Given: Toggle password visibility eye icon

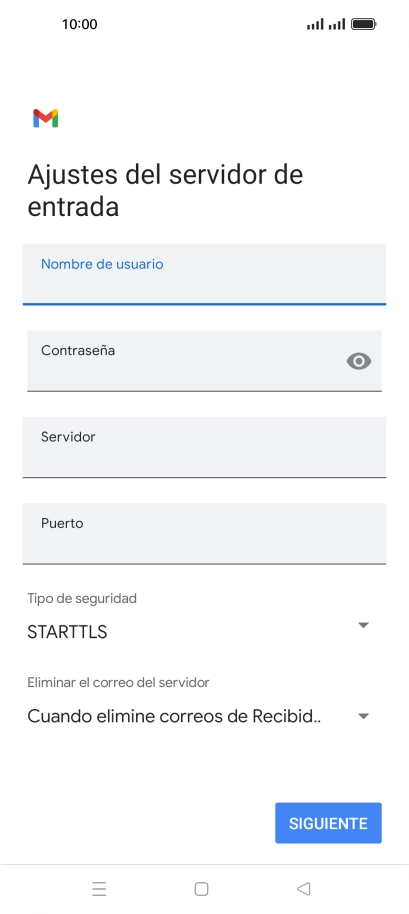Looking at the screenshot, I should pyautogui.click(x=359, y=361).
